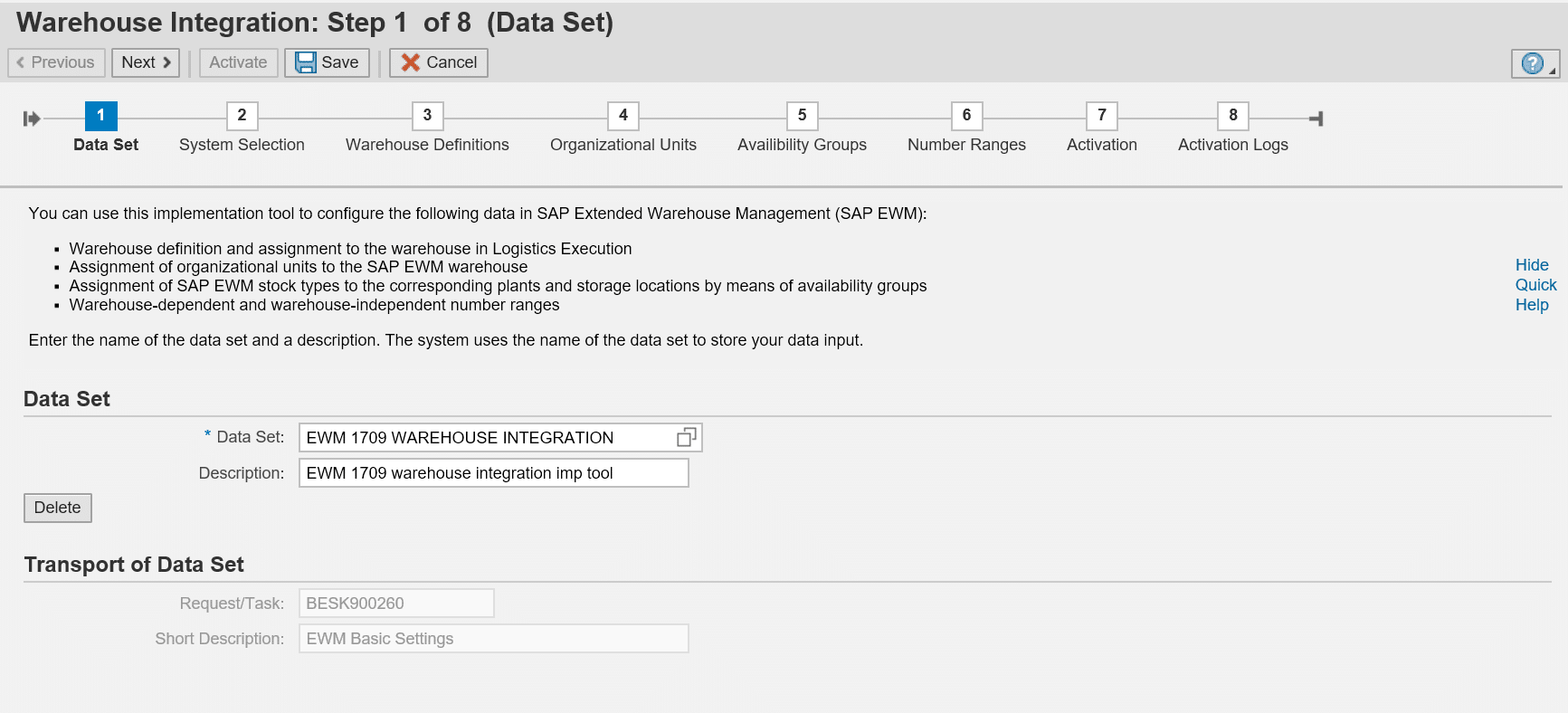Click the Save floppy disk icon
The height and width of the screenshot is (713, 1568).
(306, 62)
